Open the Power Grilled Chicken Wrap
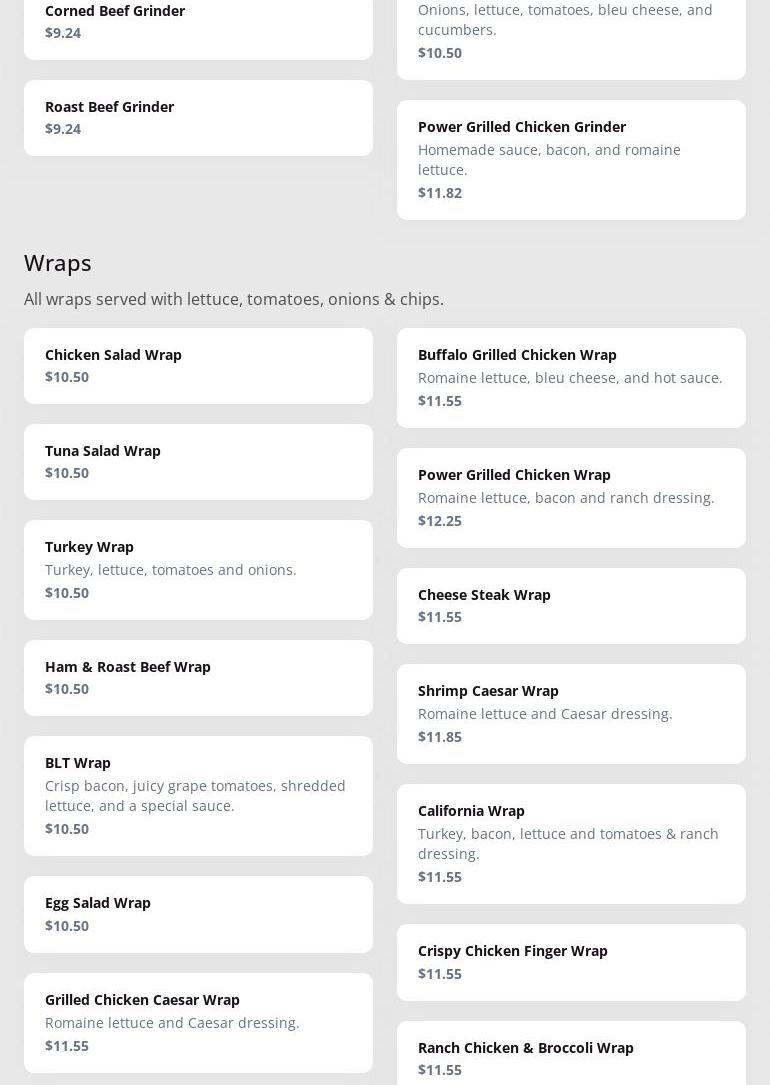 571,498
